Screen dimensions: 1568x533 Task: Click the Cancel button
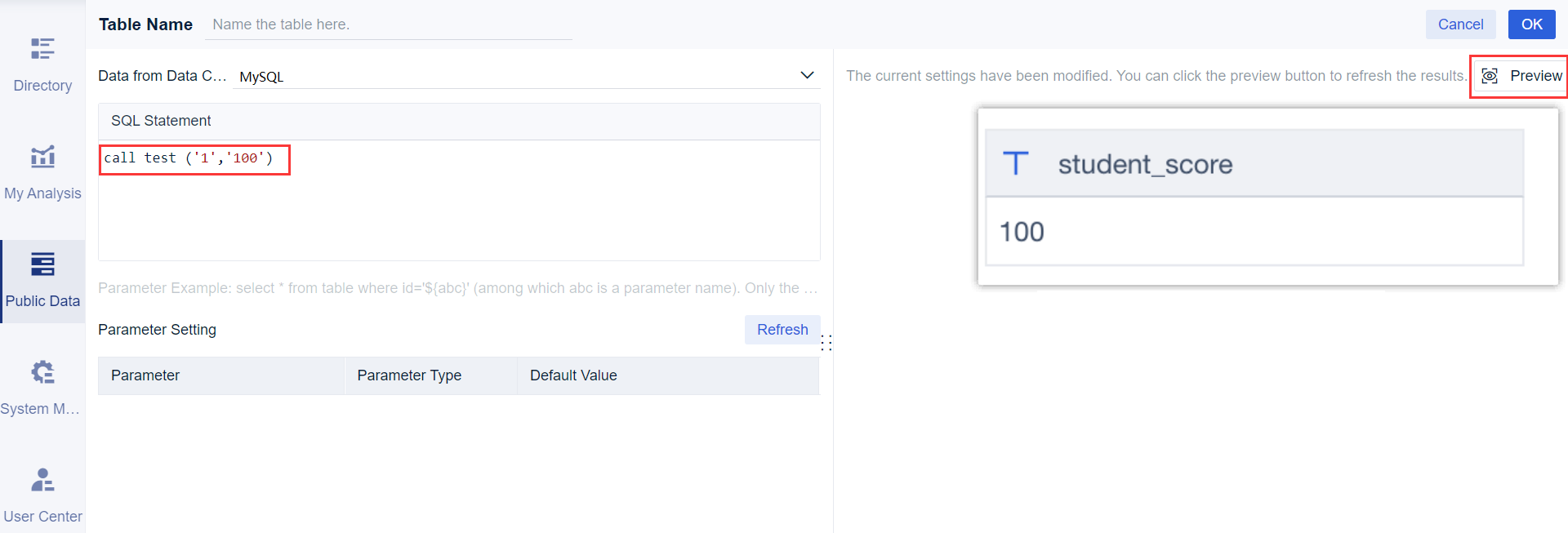1460,24
